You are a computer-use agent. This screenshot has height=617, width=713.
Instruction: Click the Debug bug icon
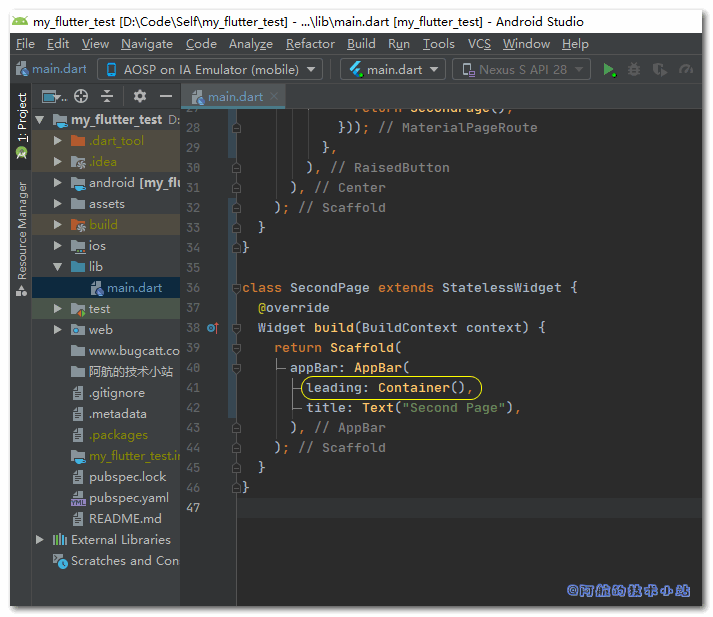(634, 69)
